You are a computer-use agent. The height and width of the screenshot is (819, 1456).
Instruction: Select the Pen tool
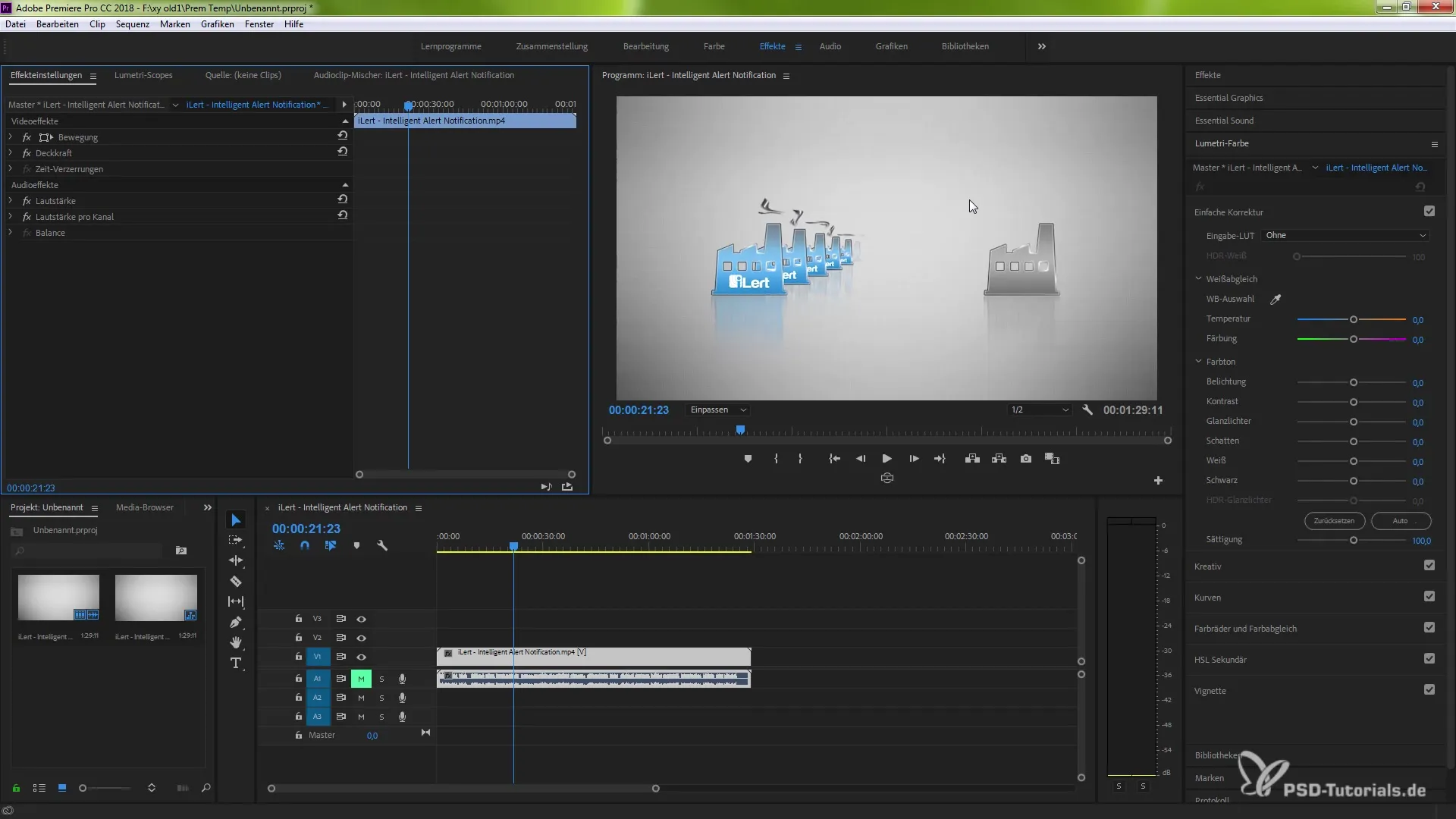point(236,623)
